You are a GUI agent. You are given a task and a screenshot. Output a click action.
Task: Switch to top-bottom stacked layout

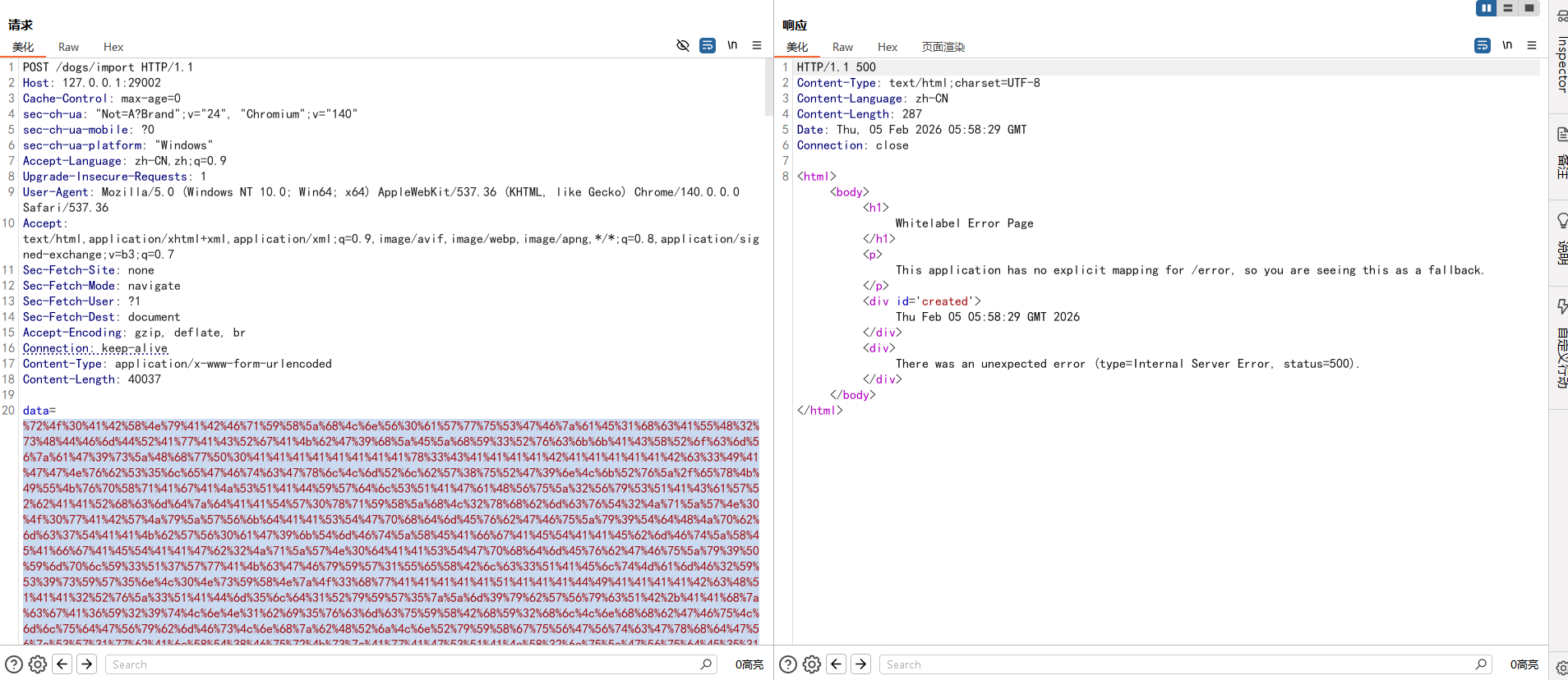(1508, 8)
